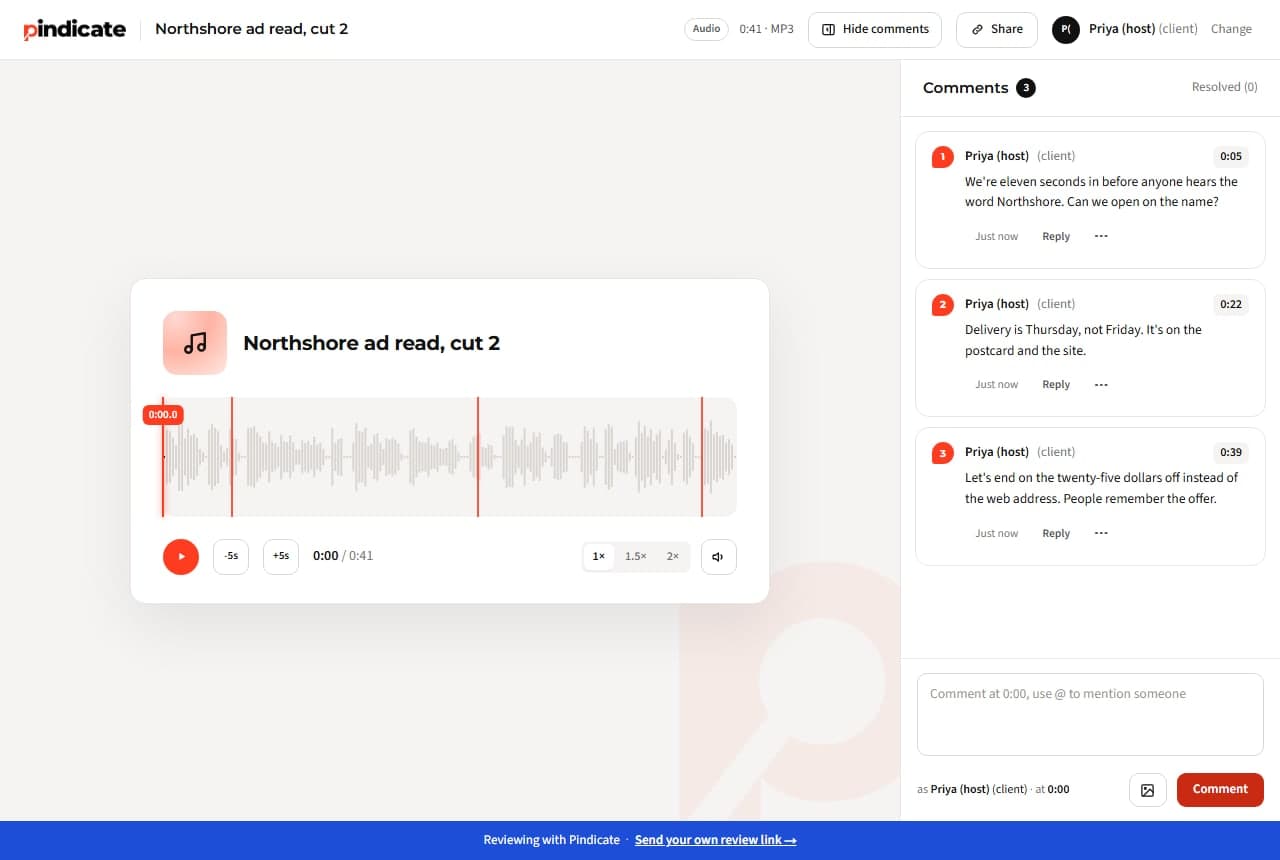
Task: Click the Pindicate logo
Action: pyautogui.click(x=75, y=29)
